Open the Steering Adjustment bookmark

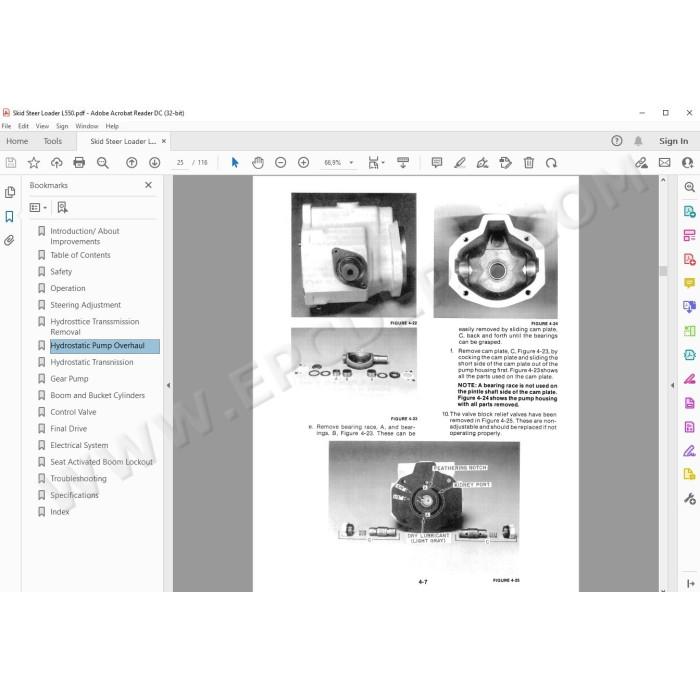pos(85,305)
